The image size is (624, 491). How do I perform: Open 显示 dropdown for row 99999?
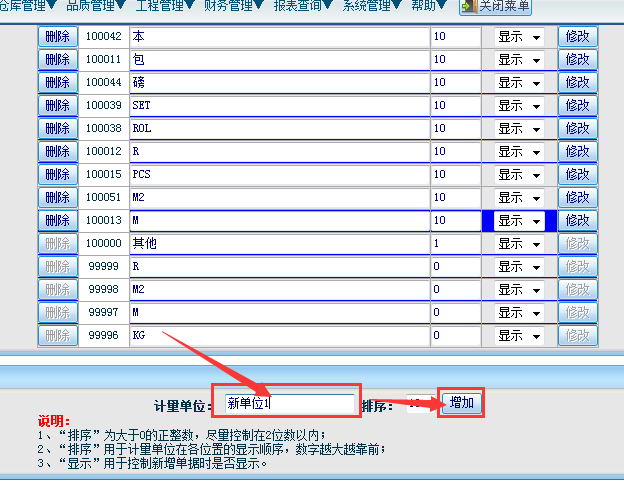pos(519,267)
